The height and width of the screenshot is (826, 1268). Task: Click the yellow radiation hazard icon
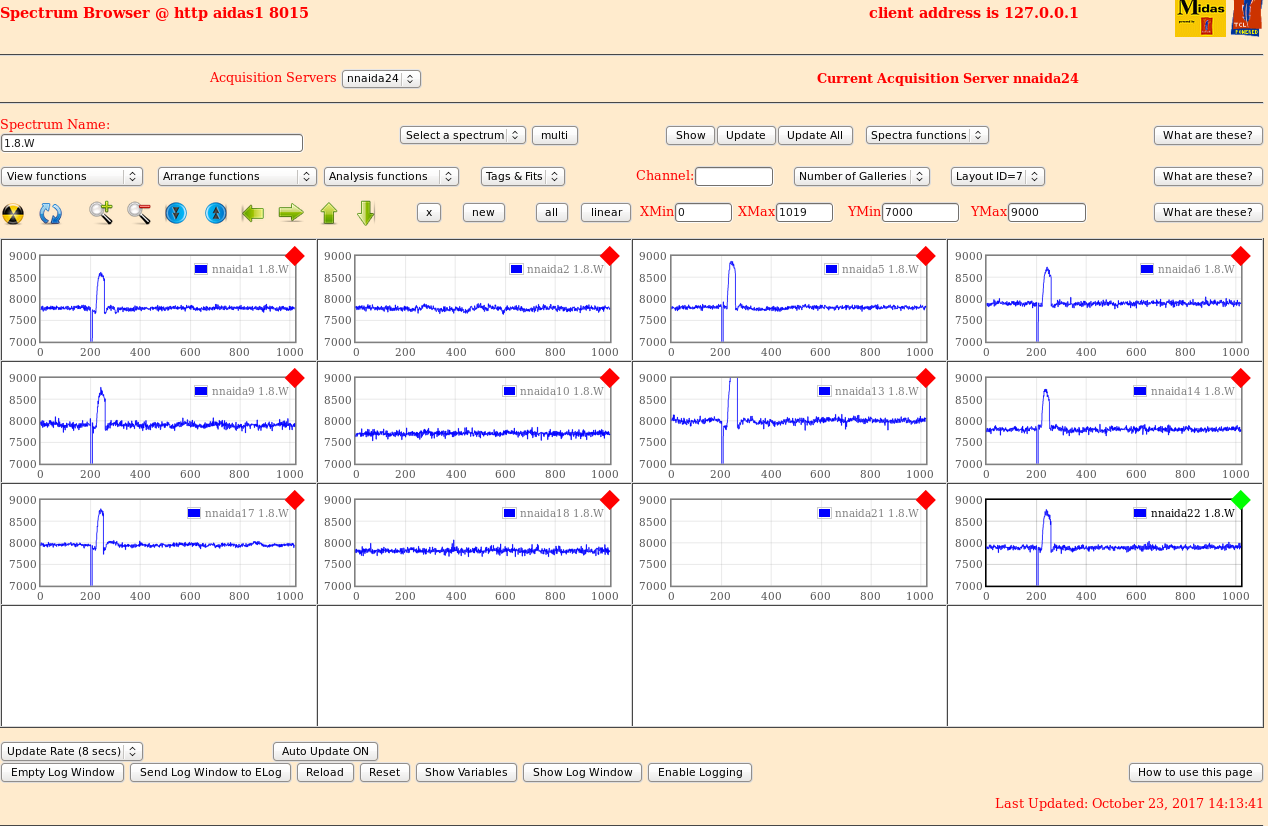pos(13,213)
